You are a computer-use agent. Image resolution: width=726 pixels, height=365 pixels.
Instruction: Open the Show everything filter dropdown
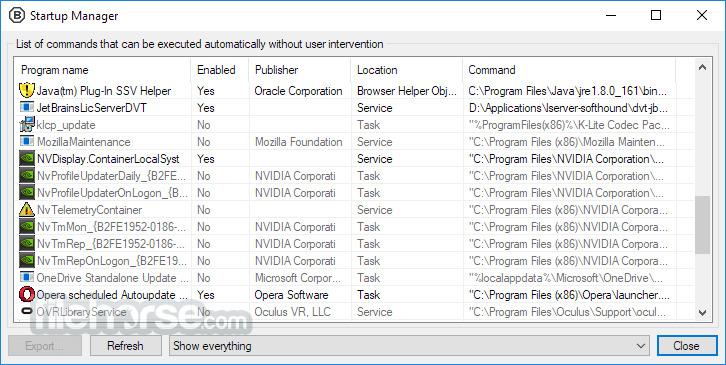pyautogui.click(x=408, y=346)
